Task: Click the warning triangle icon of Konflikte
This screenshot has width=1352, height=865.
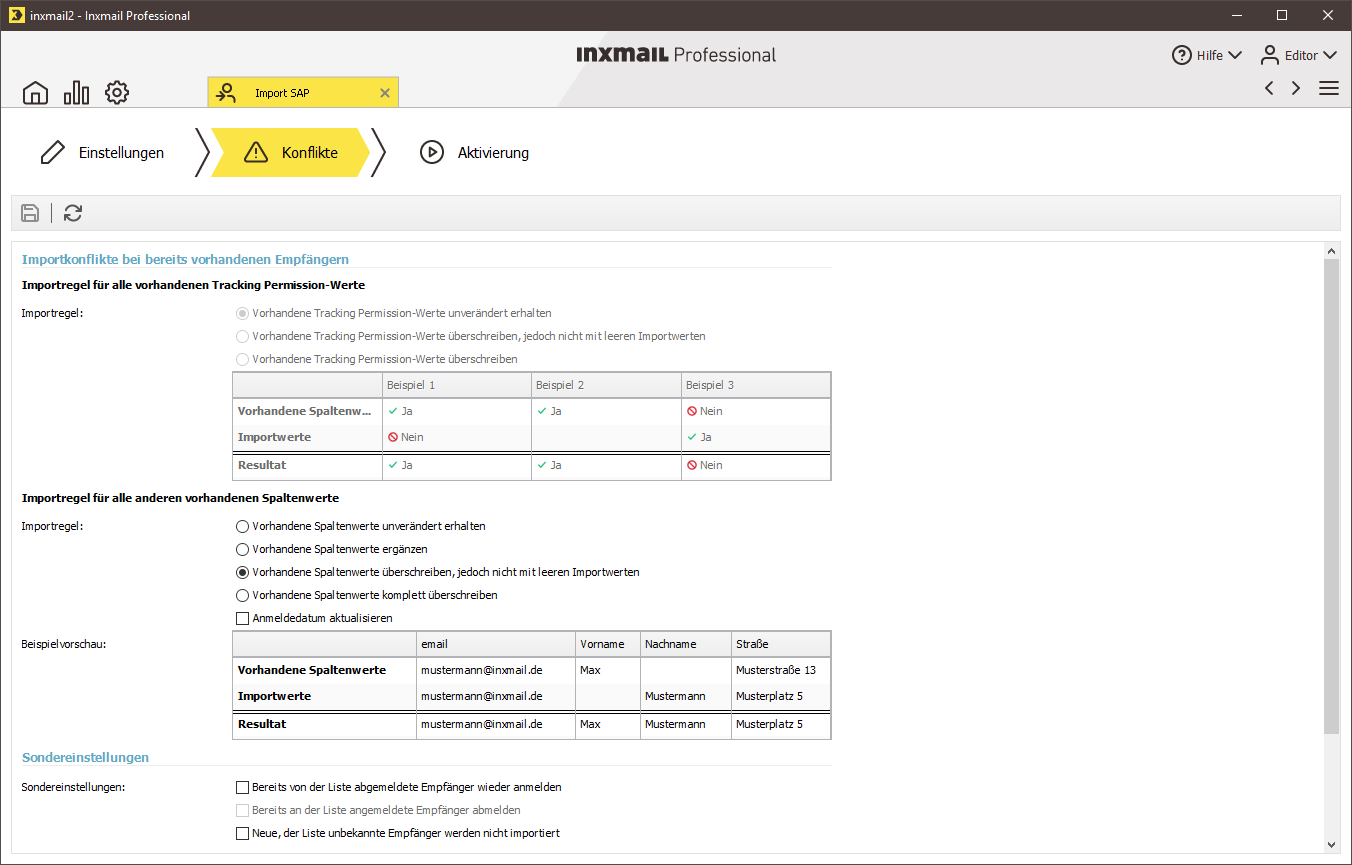Action: coord(256,153)
